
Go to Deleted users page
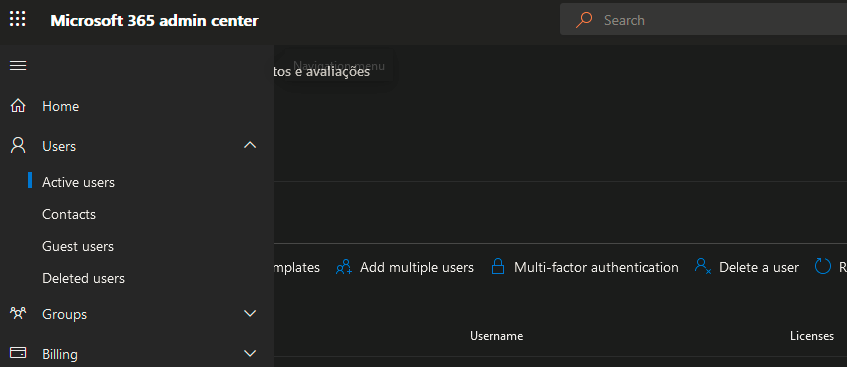point(83,278)
